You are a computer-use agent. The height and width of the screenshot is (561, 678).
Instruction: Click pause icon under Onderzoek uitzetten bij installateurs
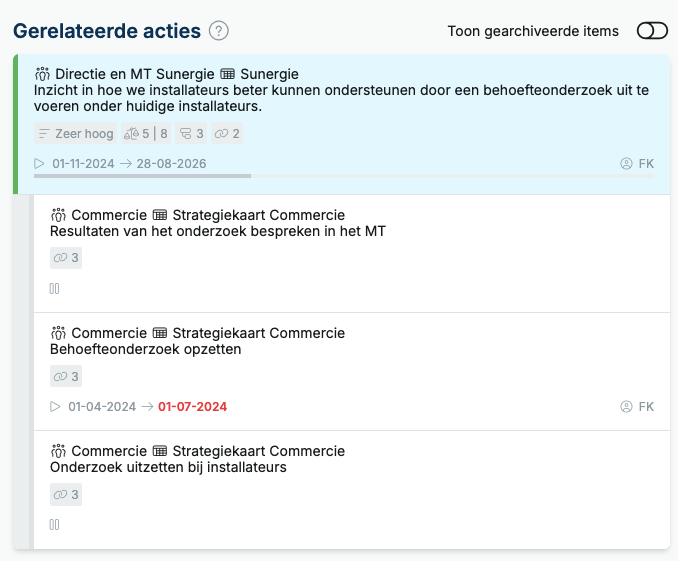[x=54, y=525]
